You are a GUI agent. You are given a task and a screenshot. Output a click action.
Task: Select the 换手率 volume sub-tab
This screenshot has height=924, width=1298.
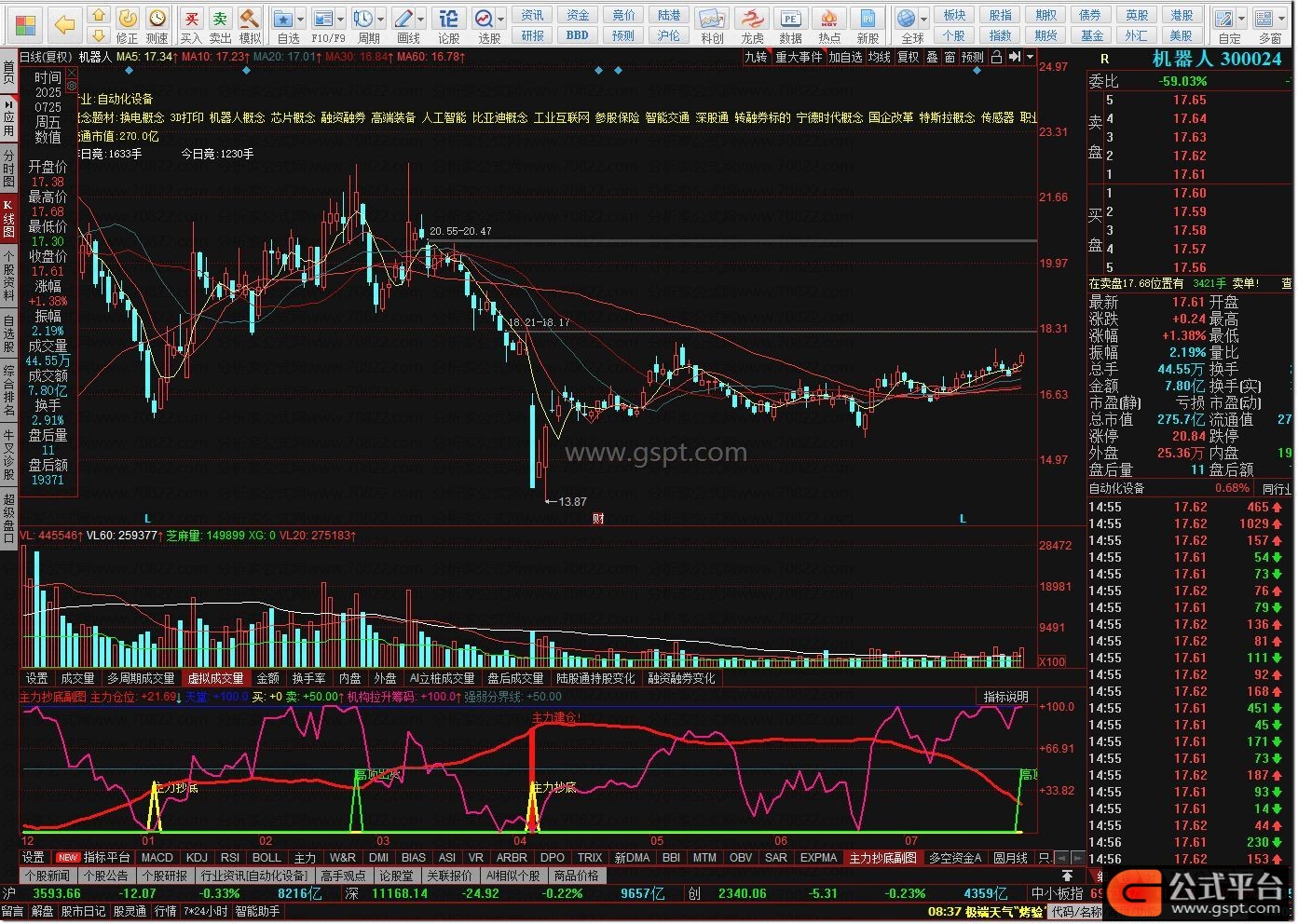tap(309, 678)
